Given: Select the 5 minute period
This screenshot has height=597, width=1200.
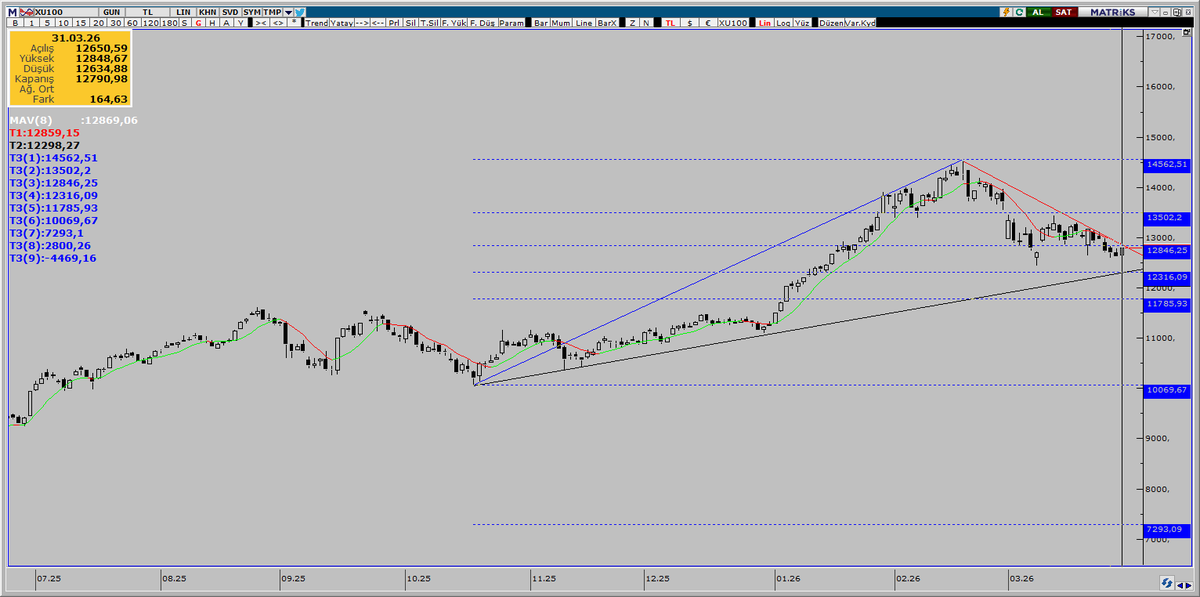Looking at the screenshot, I should [x=47, y=22].
